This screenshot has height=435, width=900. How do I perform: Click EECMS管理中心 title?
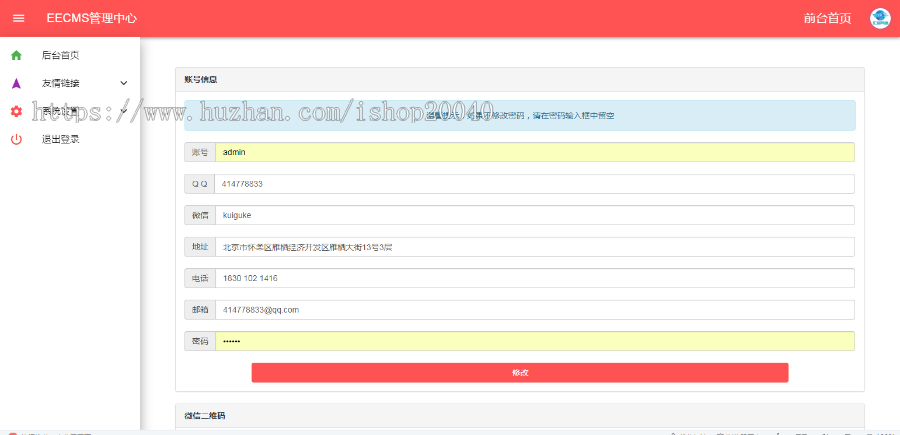pyautogui.click(x=92, y=18)
